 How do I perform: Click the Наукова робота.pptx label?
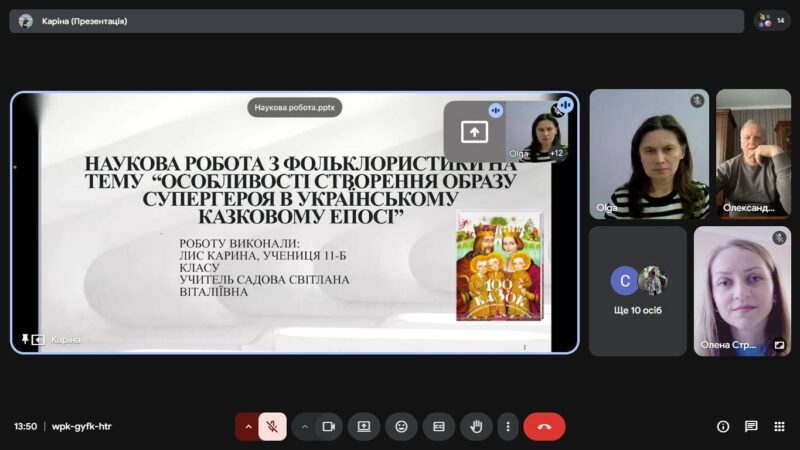(295, 108)
